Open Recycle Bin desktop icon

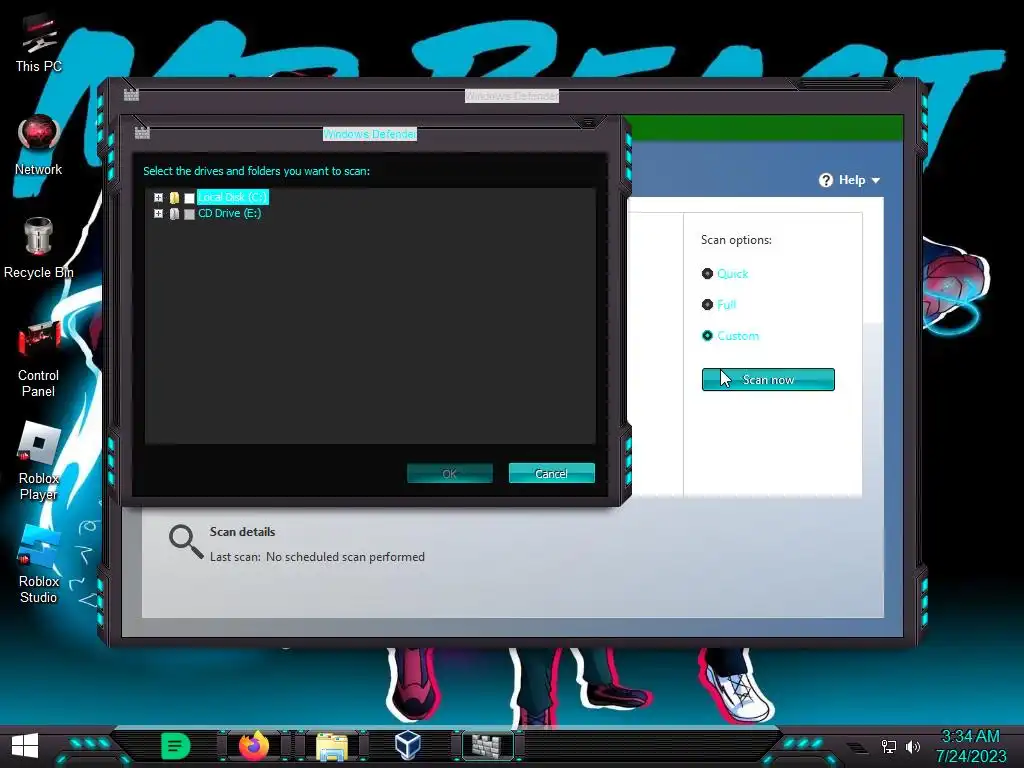(x=39, y=248)
